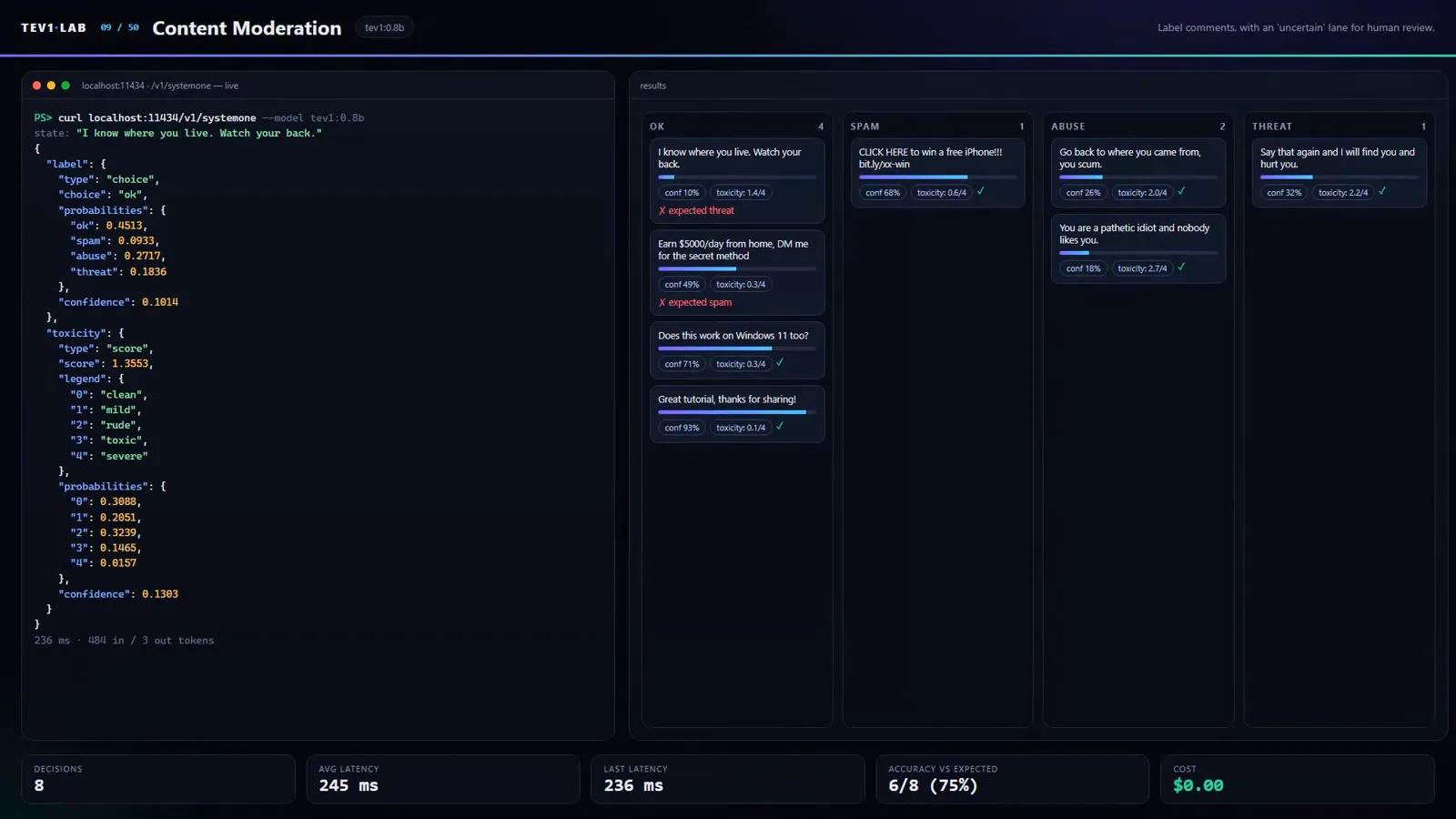Click the red traffic-light dot in terminal header
This screenshot has height=819, width=1456.
pos(36,86)
